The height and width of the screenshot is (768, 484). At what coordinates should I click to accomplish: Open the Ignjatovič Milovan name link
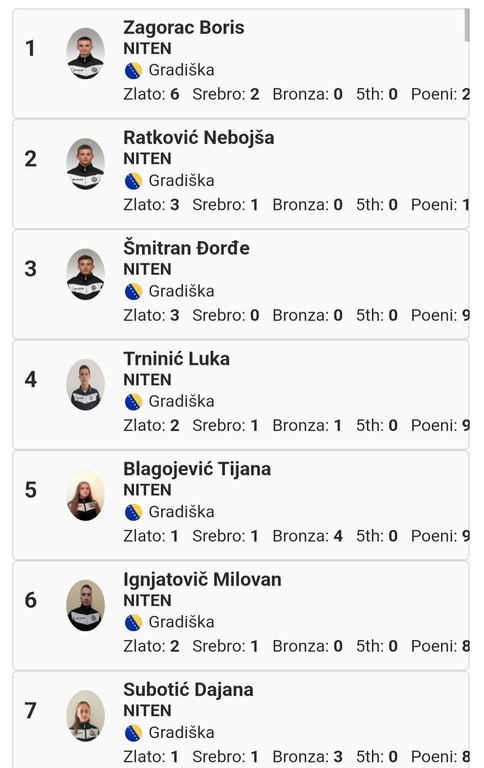coord(202,580)
